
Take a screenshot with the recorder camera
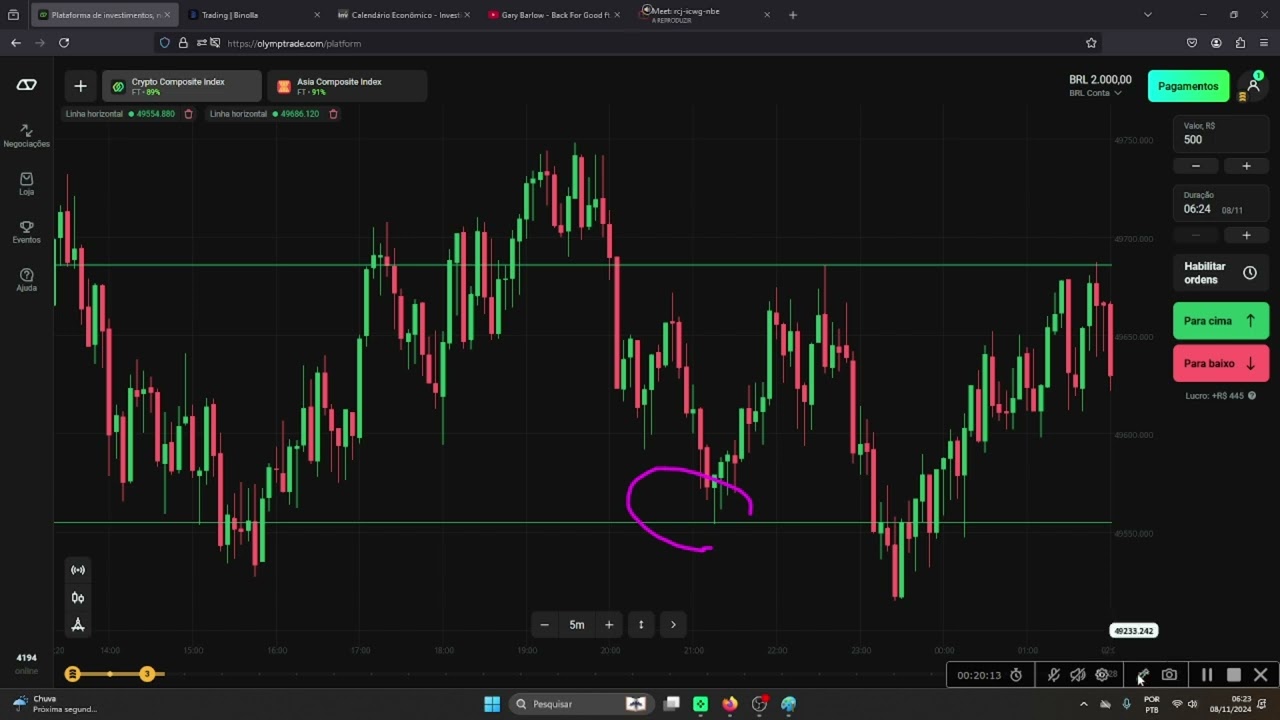click(x=1169, y=675)
